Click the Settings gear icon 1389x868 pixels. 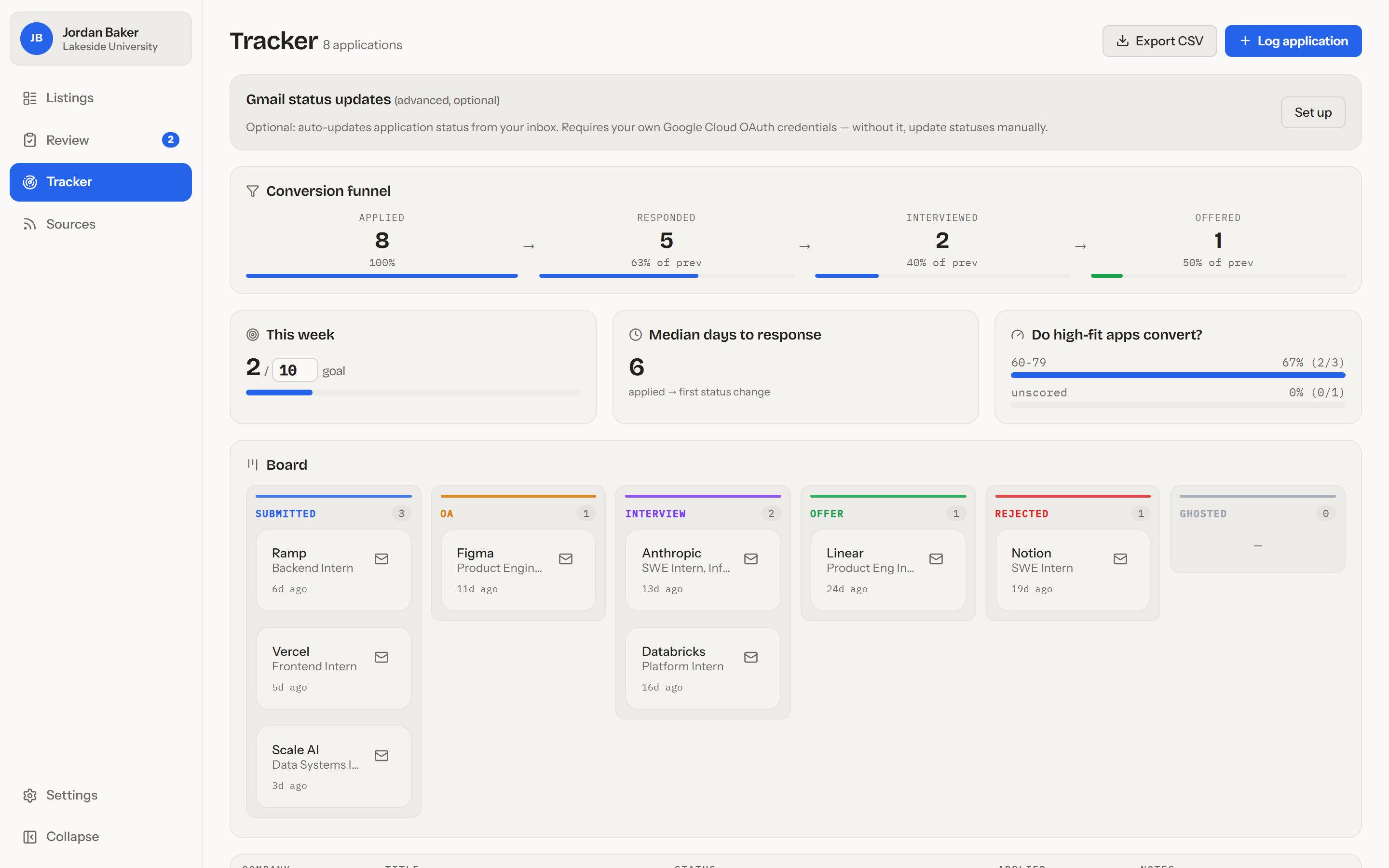(30, 795)
